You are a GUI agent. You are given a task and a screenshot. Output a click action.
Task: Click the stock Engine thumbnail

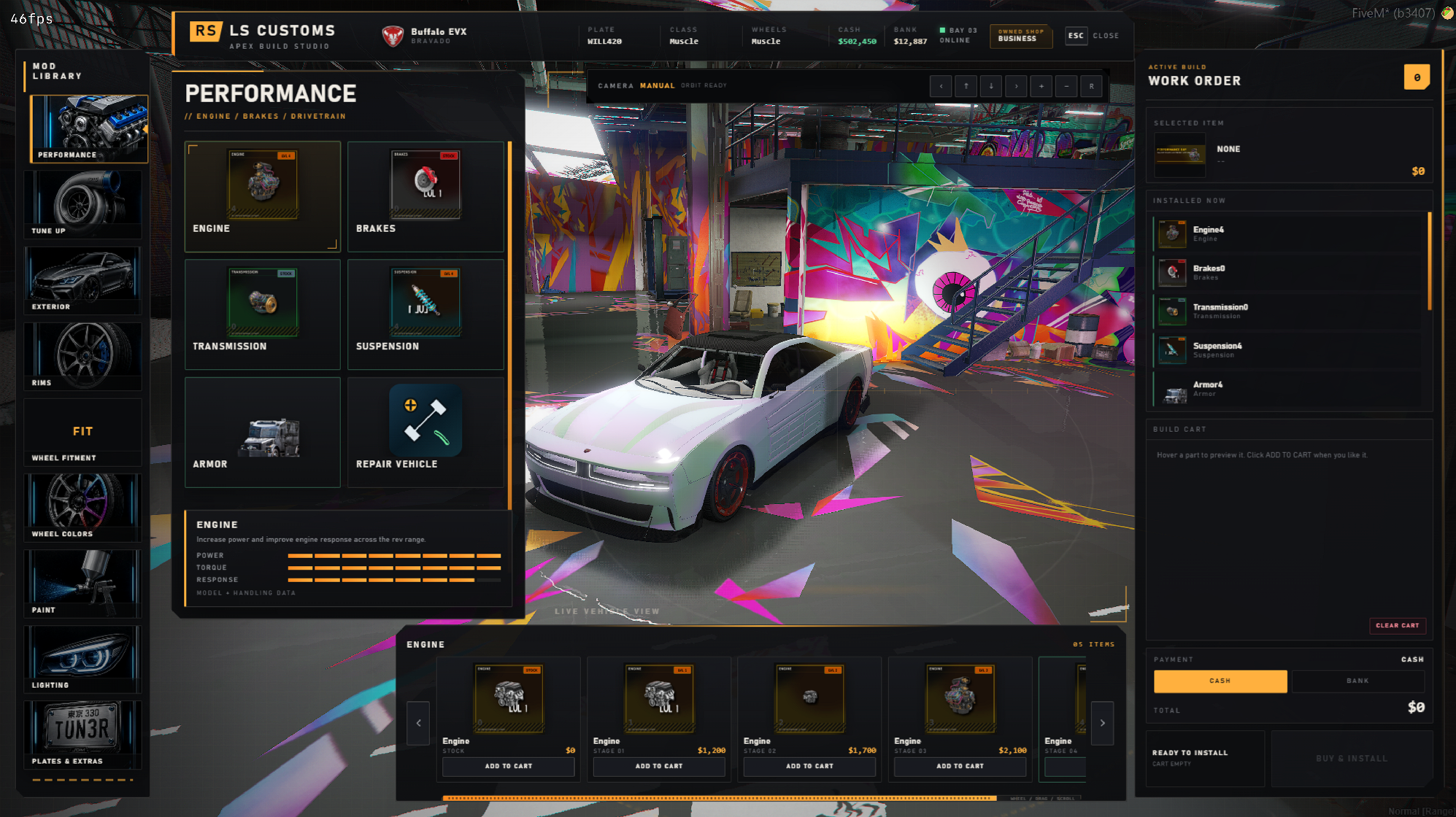[509, 698]
